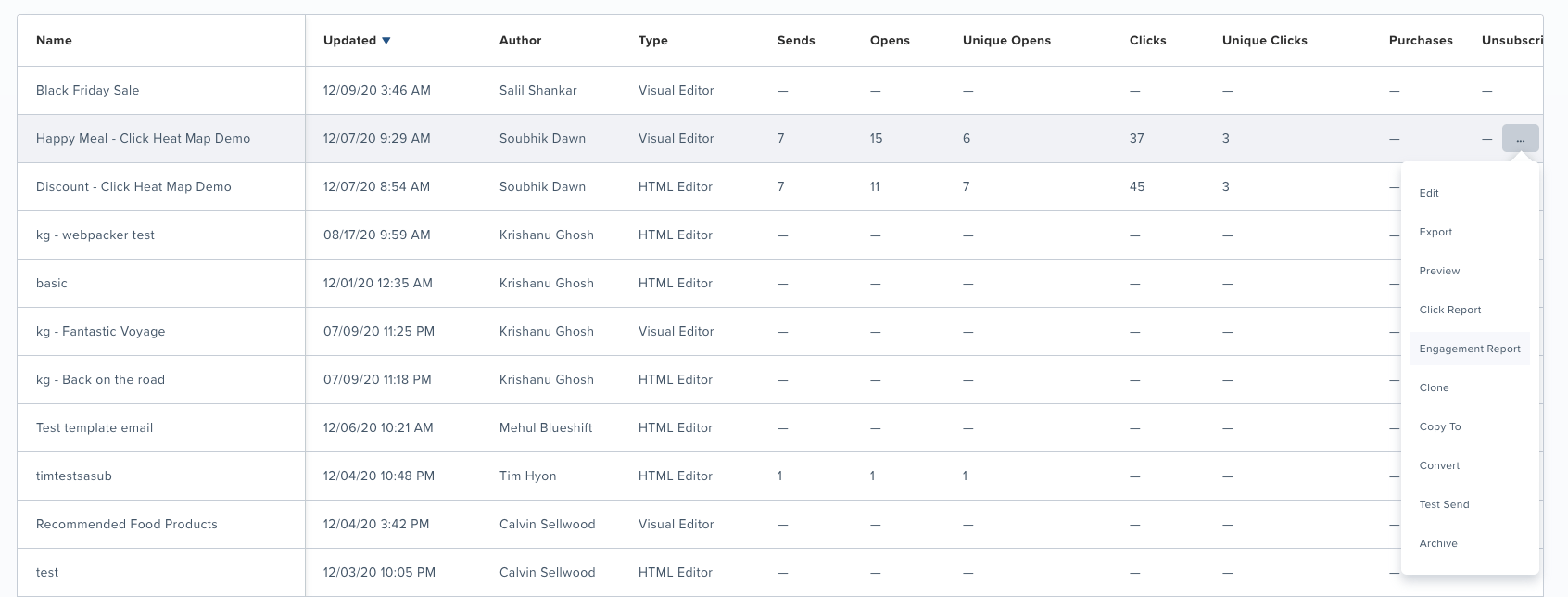Open Discount - Click Heat Map Demo

click(x=133, y=187)
